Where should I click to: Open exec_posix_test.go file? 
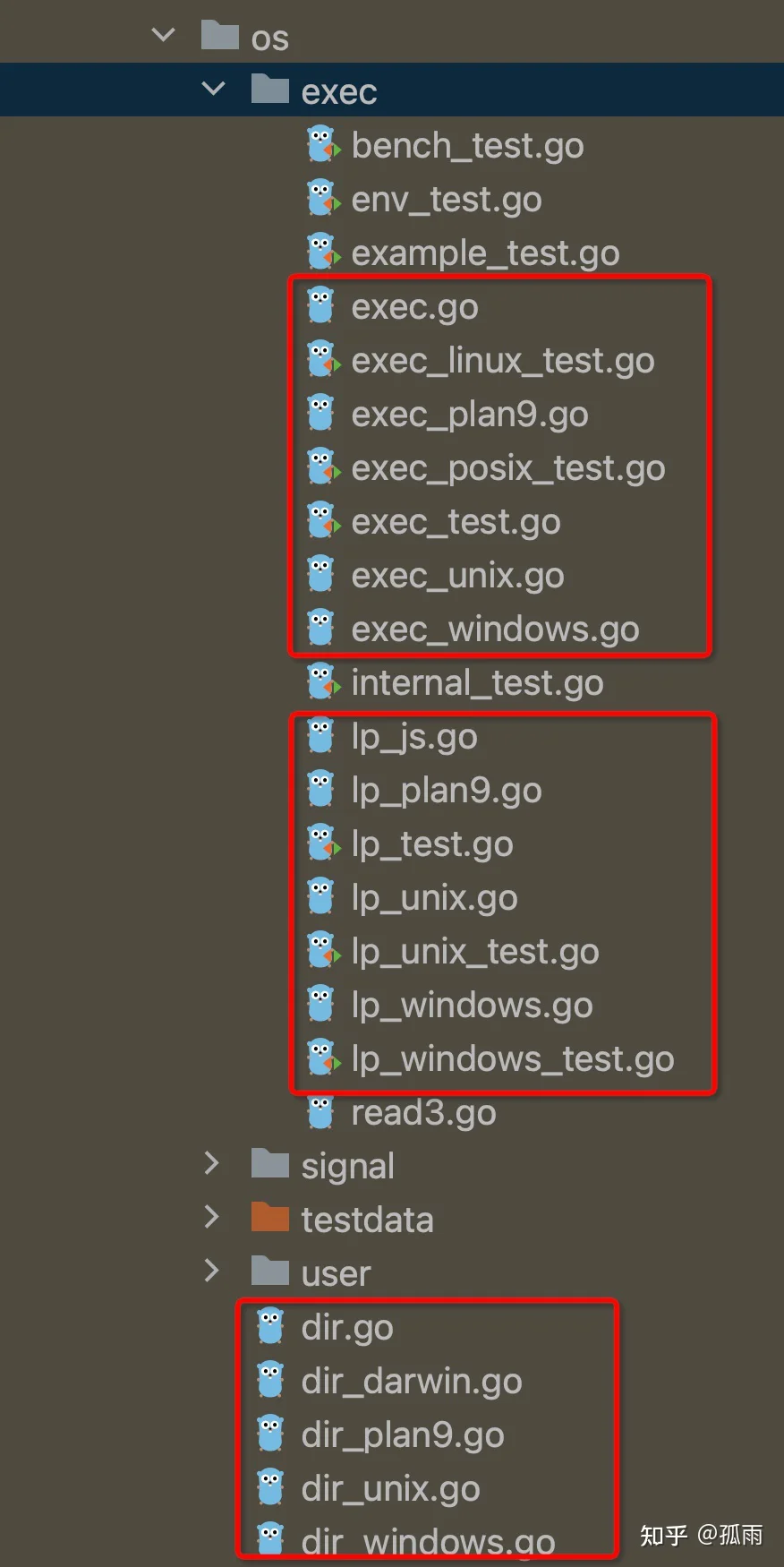(507, 468)
